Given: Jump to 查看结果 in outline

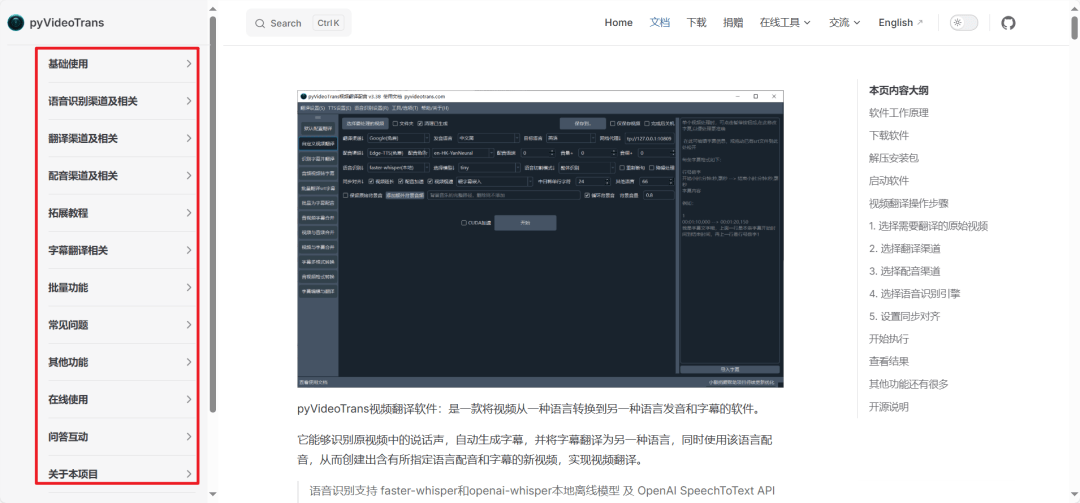Looking at the screenshot, I should 889,361.
